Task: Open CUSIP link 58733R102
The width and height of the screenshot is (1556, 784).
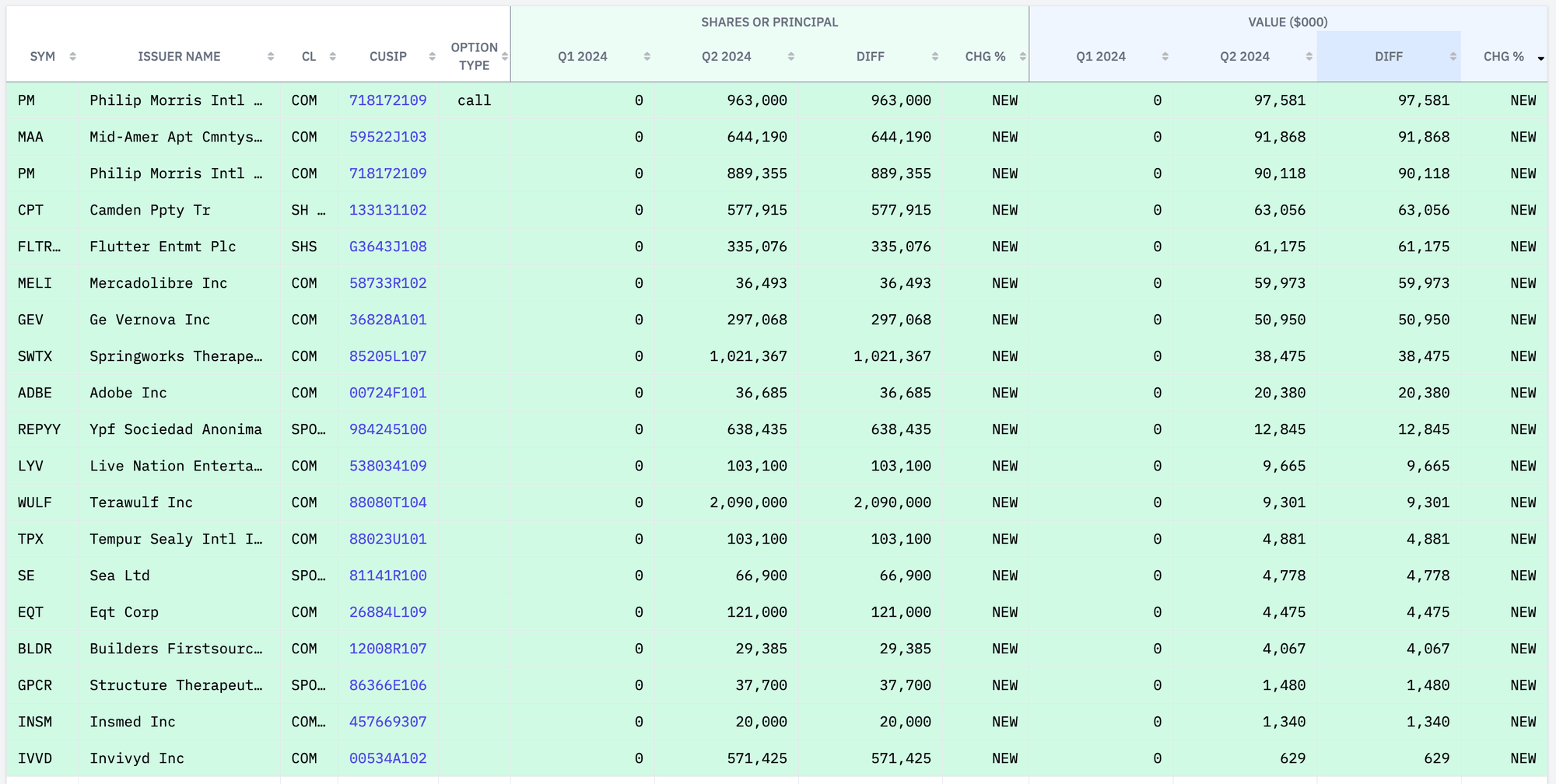Action: click(387, 283)
